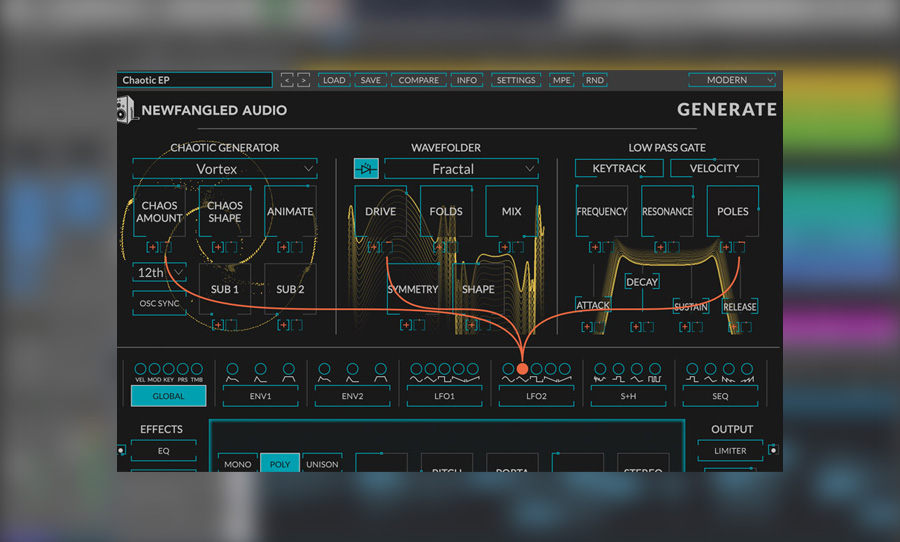
Task: Click the previous preset arrow
Action: pyautogui.click(x=286, y=80)
